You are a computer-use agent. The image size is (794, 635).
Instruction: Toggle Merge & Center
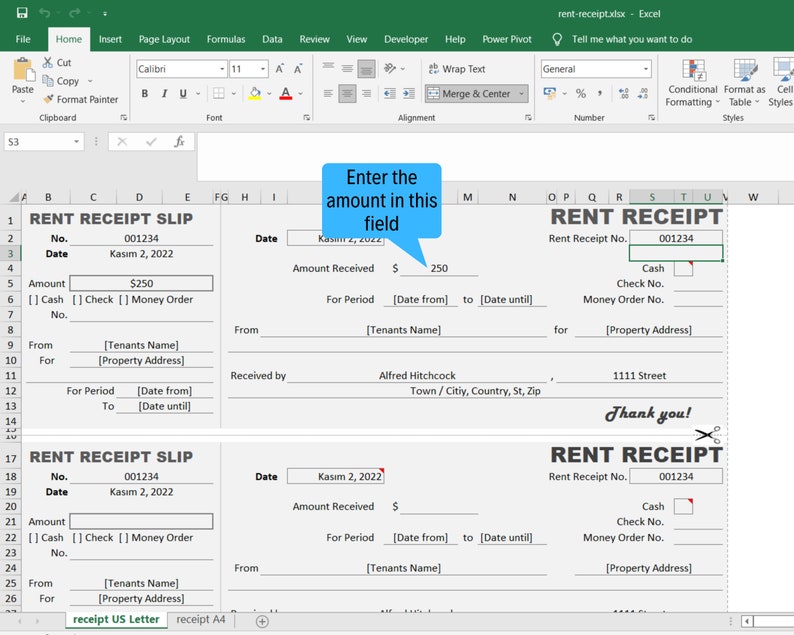point(469,94)
